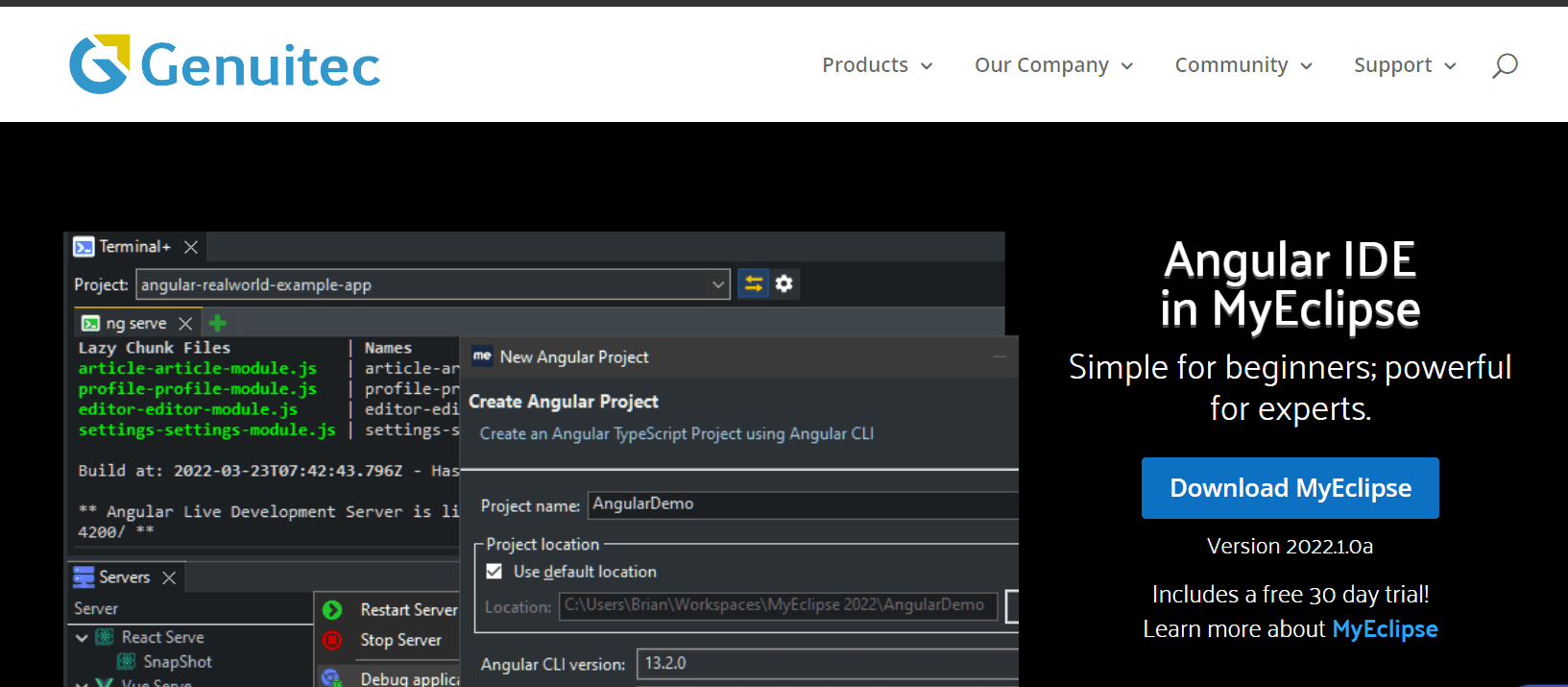Click the Angular CLI version 13.2.0 field
Screen dimensions: 1568x687
click(x=829, y=664)
